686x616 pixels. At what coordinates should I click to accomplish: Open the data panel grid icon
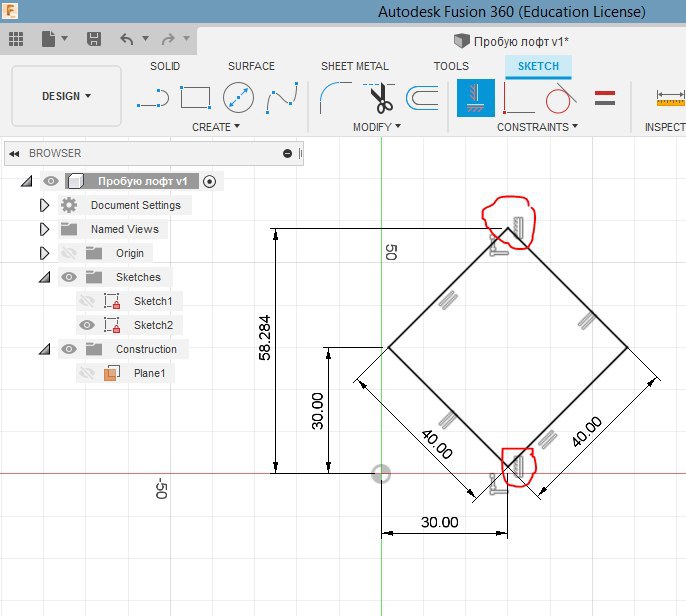tap(16, 39)
